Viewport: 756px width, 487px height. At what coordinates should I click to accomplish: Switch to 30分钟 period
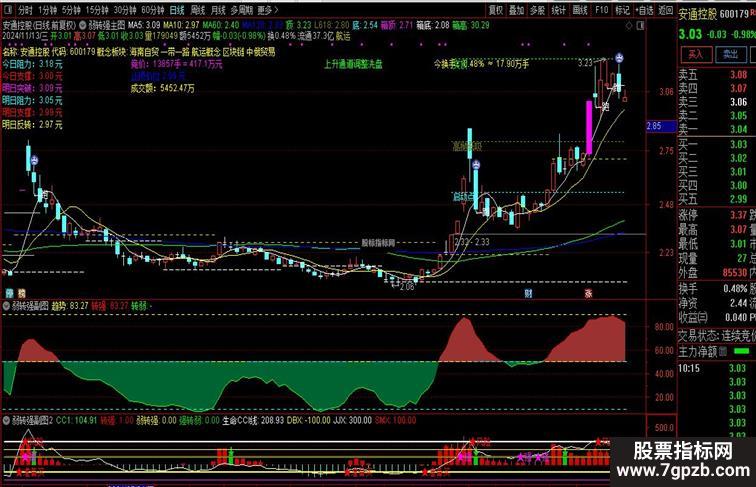pyautogui.click(x=125, y=10)
